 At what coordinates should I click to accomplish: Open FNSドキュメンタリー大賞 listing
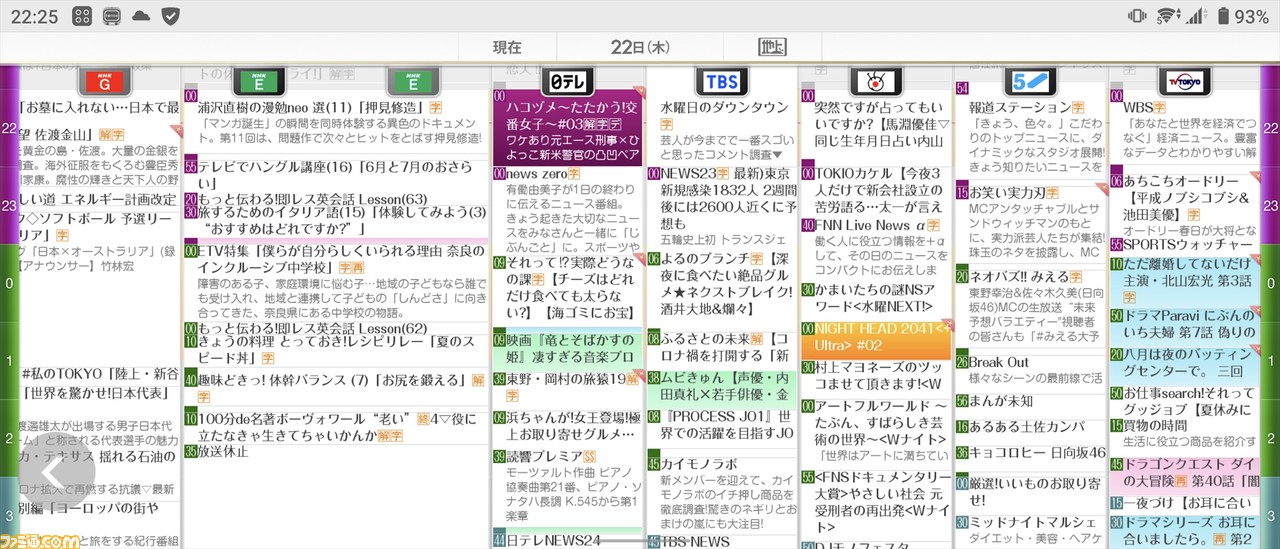point(876,503)
